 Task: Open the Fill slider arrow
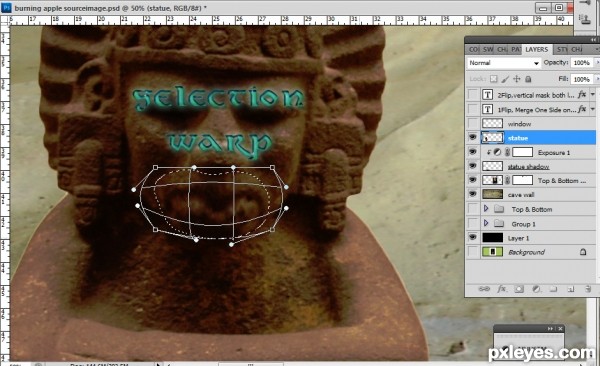pos(597,79)
